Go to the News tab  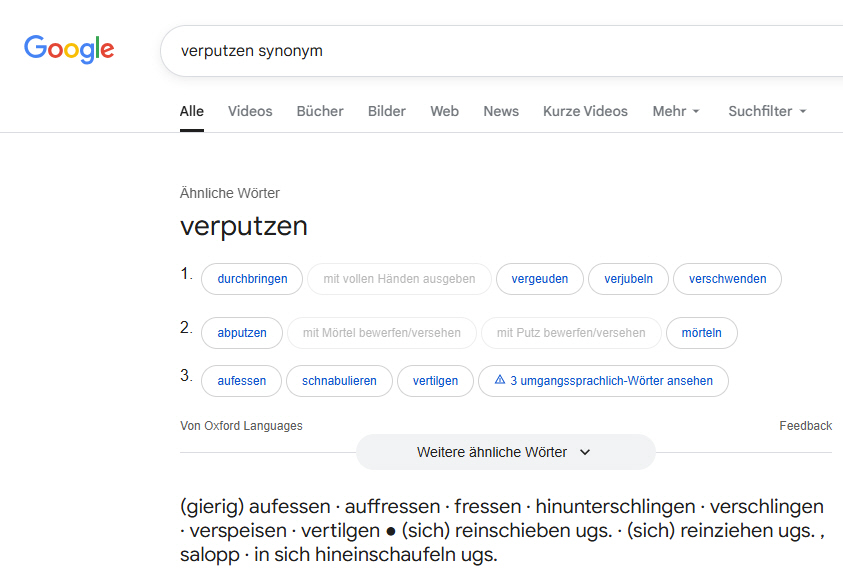click(501, 111)
